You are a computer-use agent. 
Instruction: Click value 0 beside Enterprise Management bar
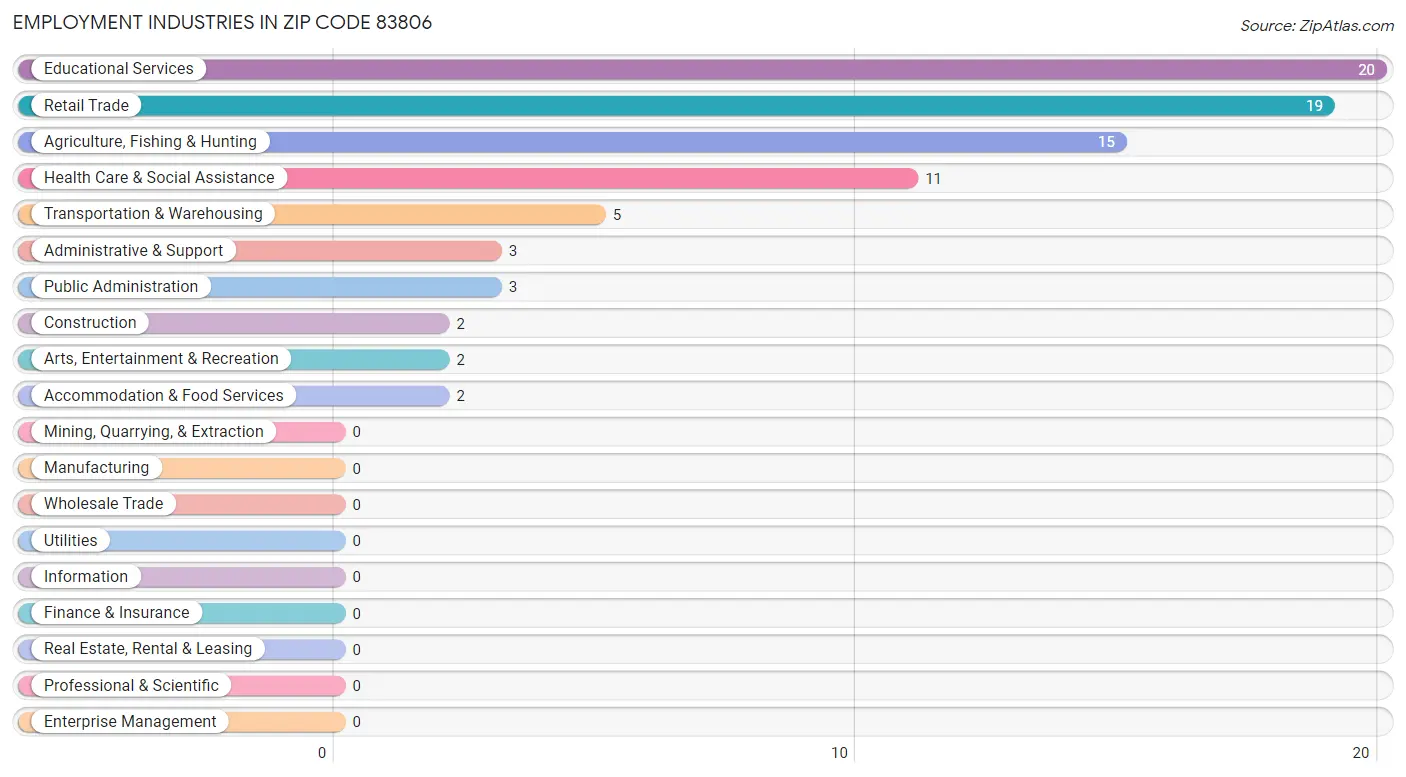(x=357, y=722)
